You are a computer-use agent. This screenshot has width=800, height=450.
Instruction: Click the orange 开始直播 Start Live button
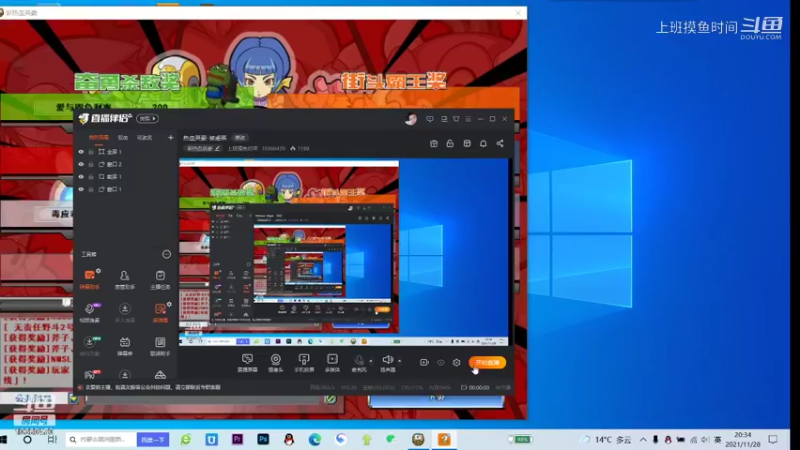[487, 362]
